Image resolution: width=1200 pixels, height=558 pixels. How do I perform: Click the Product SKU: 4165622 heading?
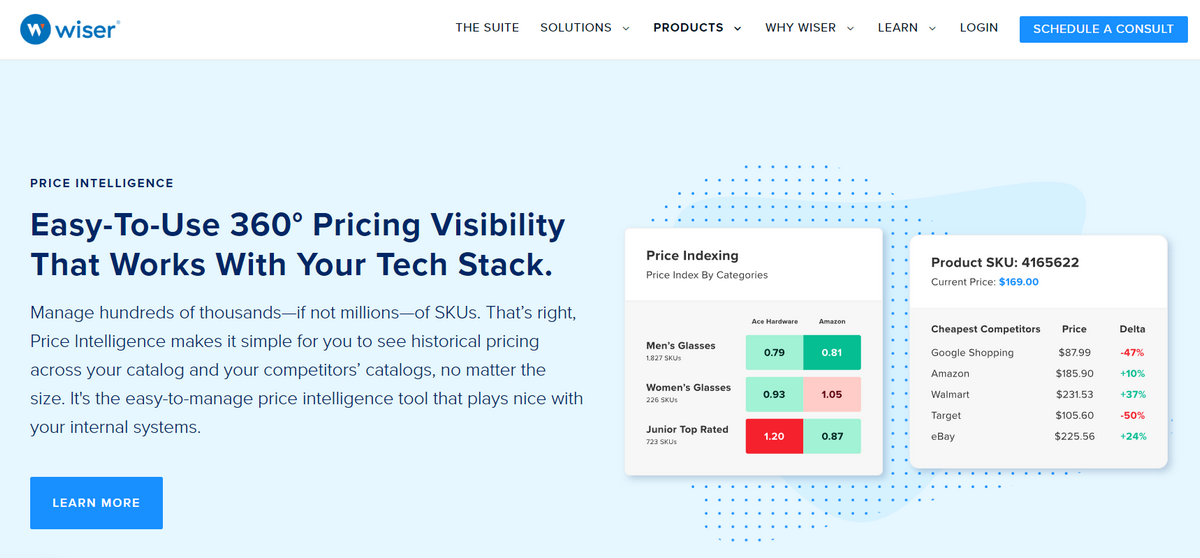tap(1004, 263)
